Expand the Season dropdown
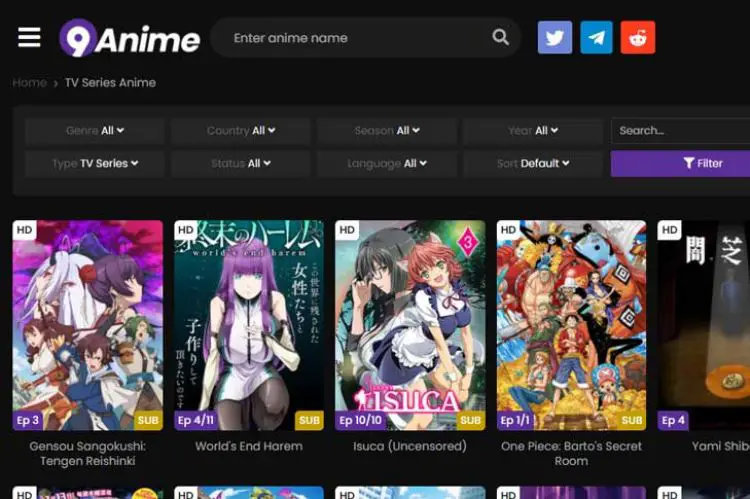Viewport: 750px width, 499px height. pyautogui.click(x=387, y=131)
